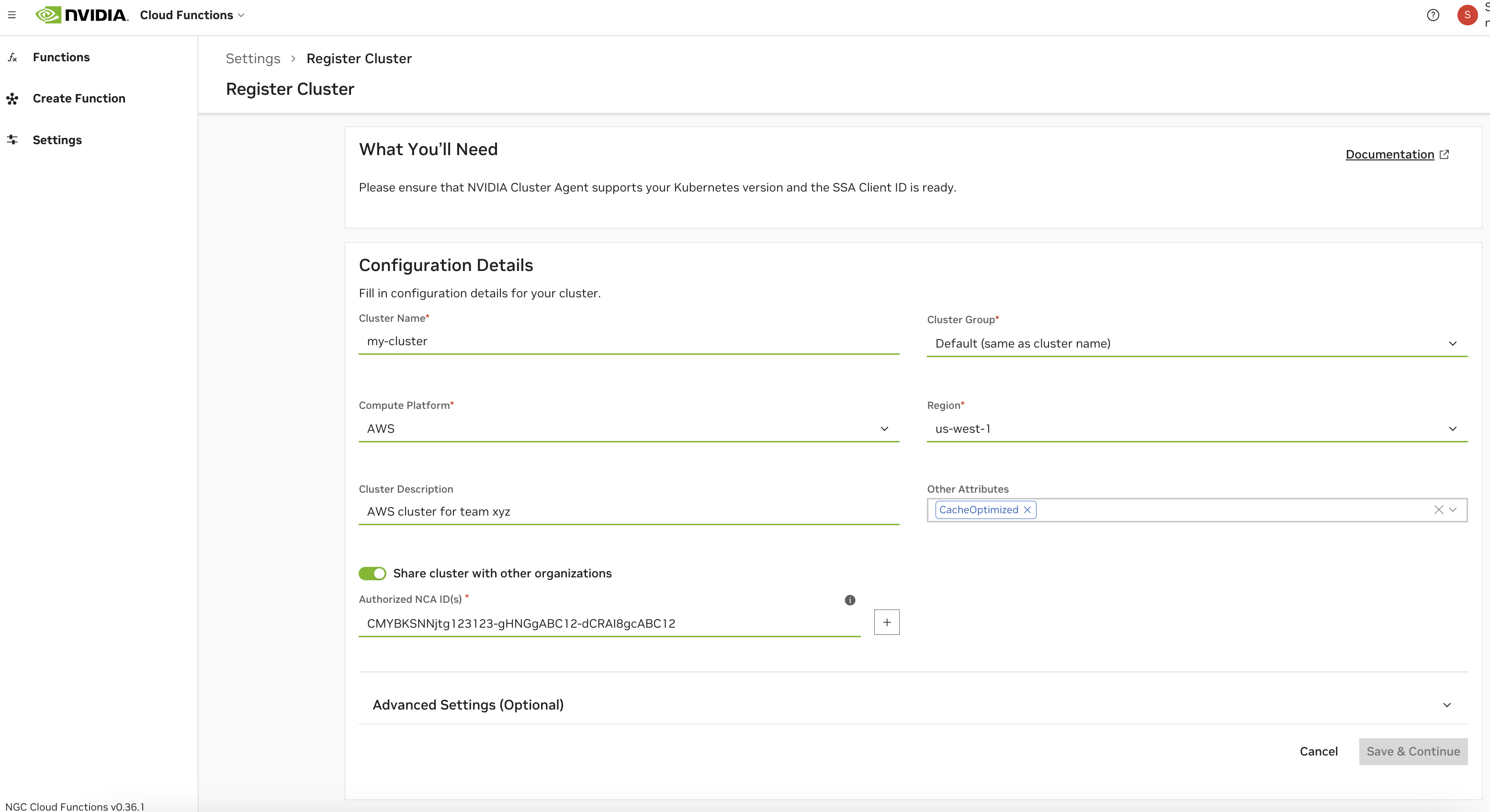Click NGC Cloud Functions v0.36.1 version text
The image size is (1490, 812).
(75, 806)
